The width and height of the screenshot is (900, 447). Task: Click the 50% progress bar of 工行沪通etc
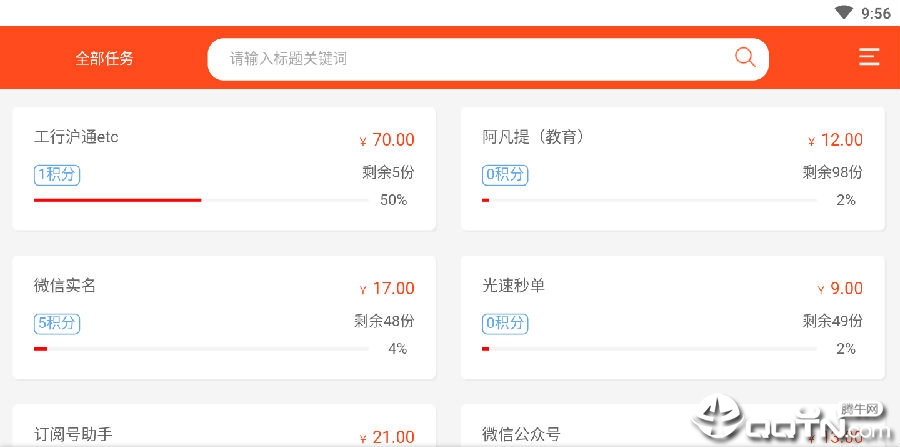(201, 200)
